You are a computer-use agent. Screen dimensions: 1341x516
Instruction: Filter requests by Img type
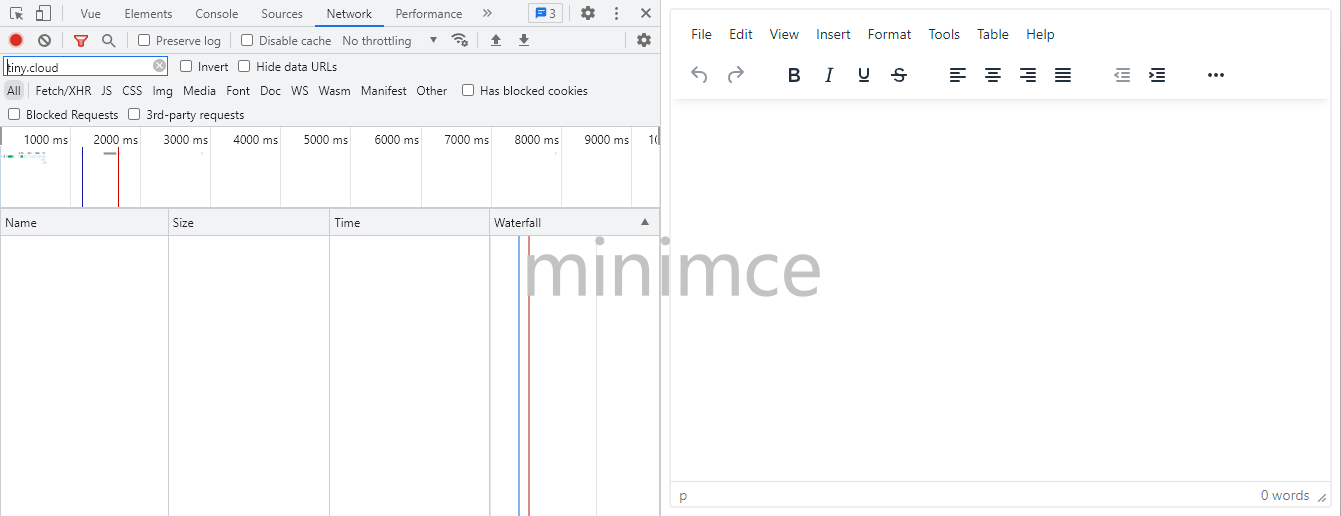point(162,90)
